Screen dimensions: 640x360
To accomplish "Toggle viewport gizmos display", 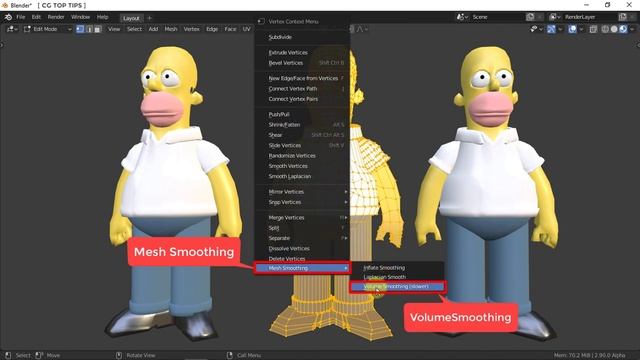I will [551, 29].
